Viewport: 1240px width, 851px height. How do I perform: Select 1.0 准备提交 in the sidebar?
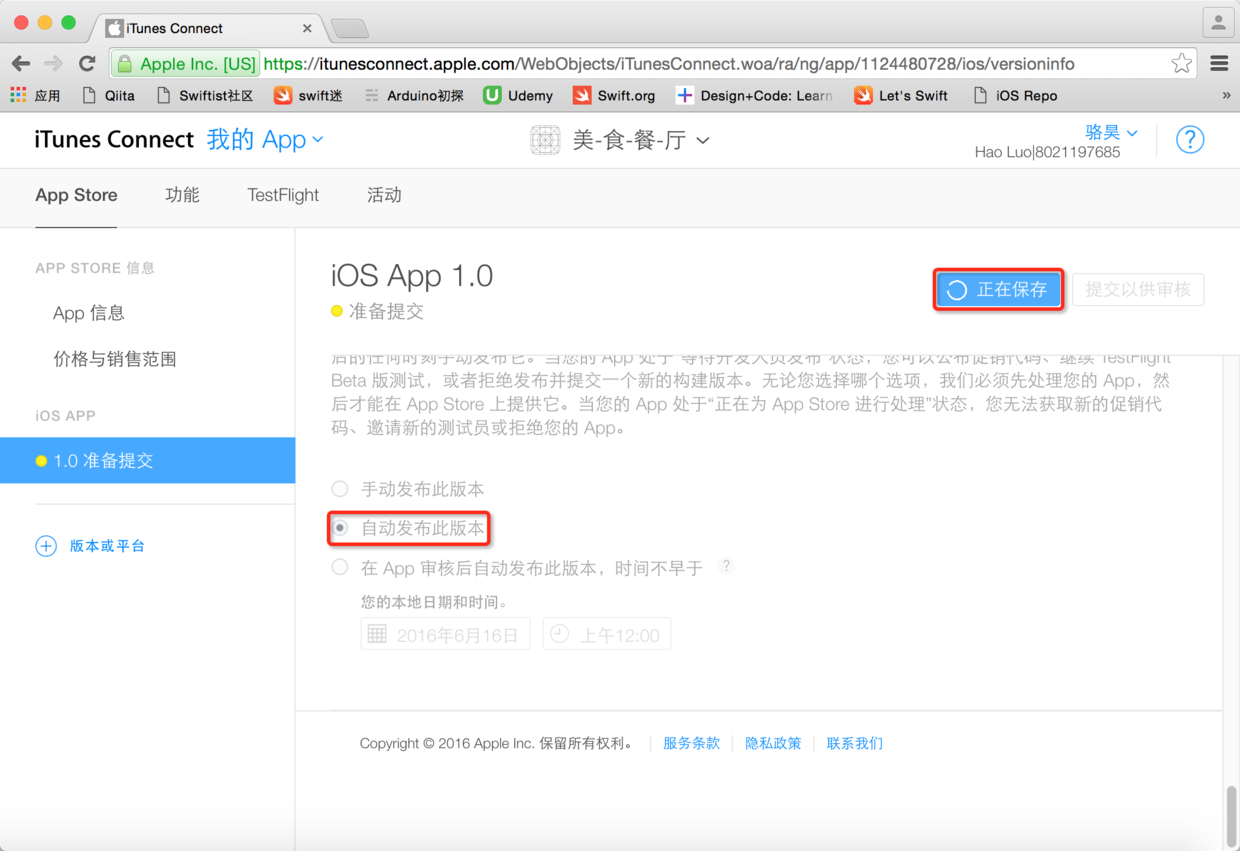coord(147,460)
